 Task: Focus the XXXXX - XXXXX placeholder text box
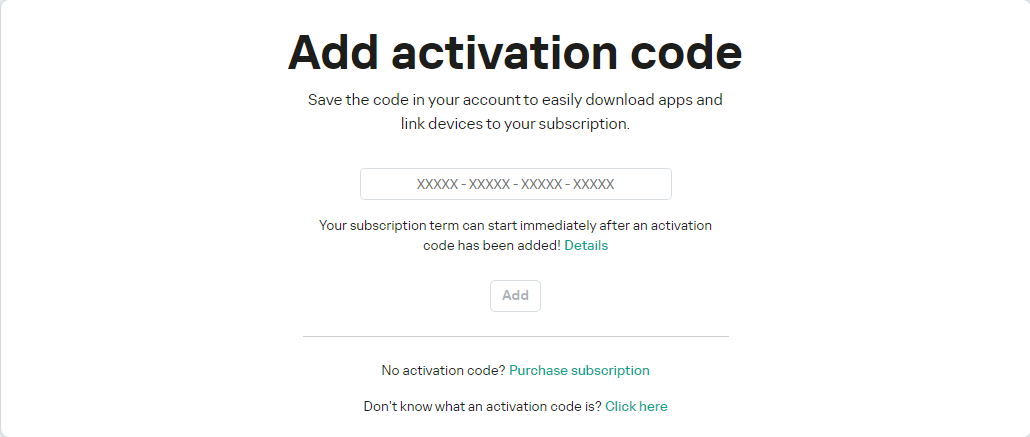(515, 184)
